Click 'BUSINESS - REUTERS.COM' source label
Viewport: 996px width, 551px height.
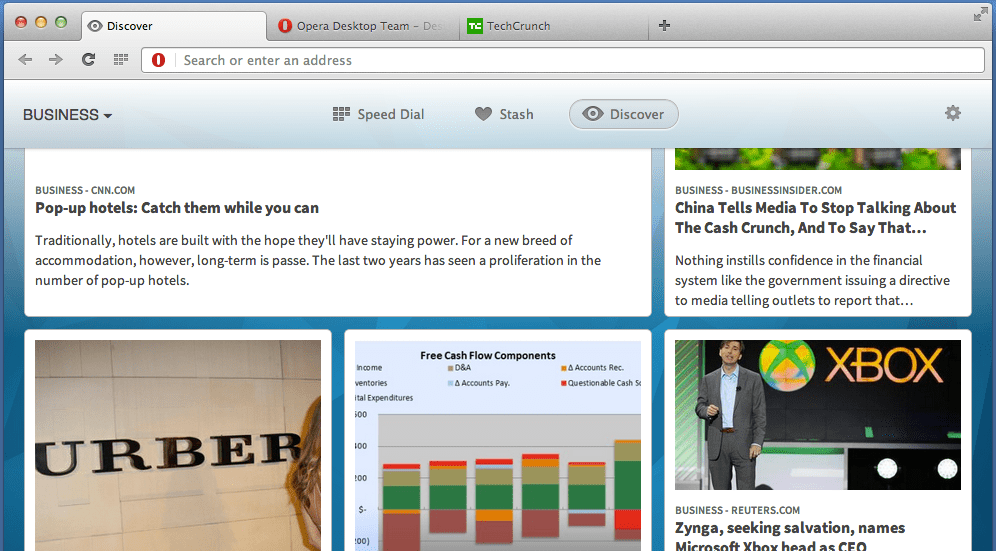737,510
